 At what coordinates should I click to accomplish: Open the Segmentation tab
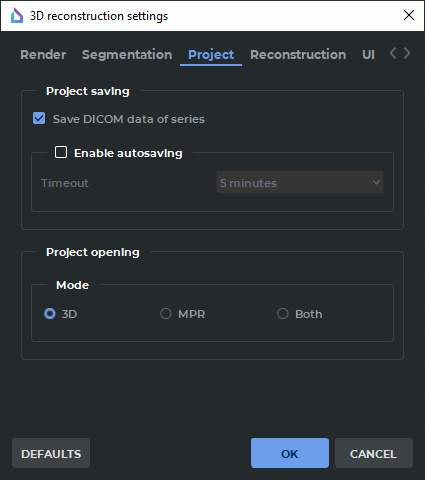pyautogui.click(x=127, y=55)
